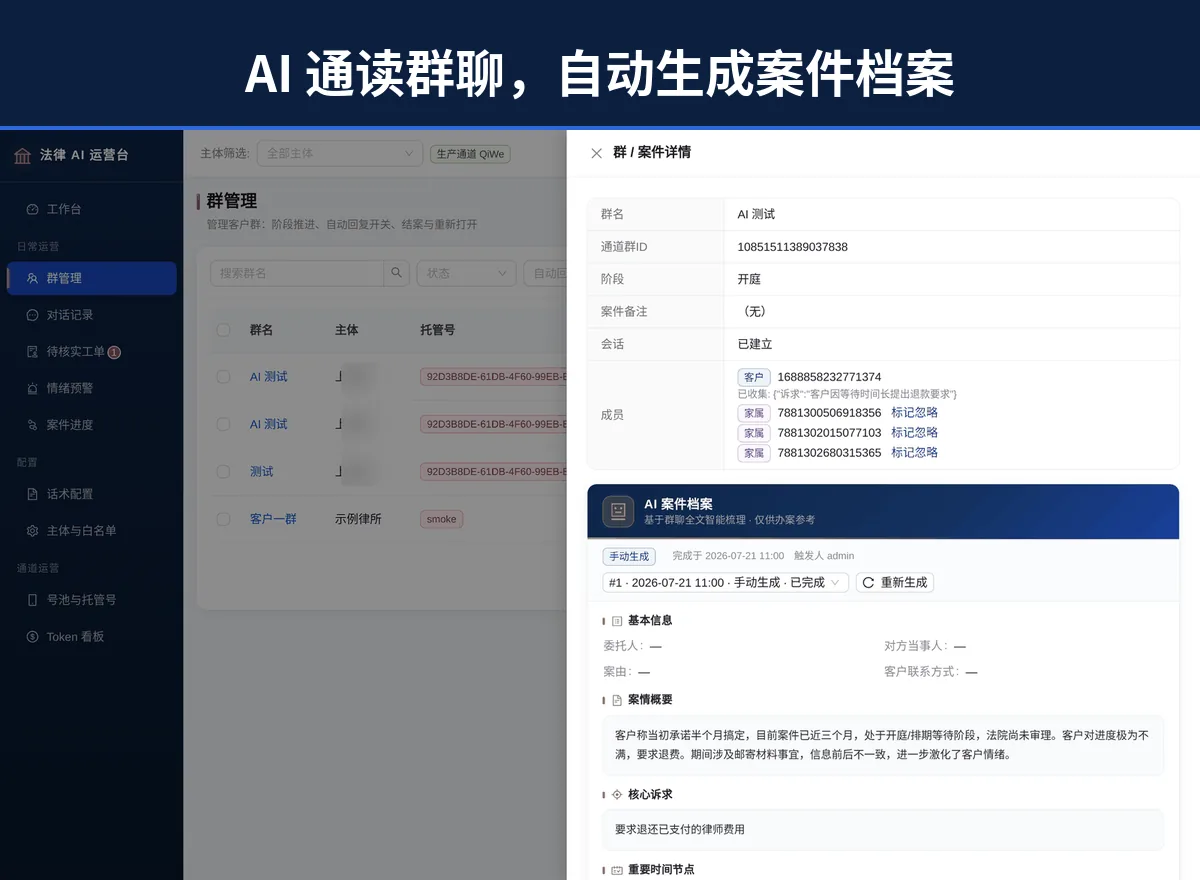Click the 群管理 sidebar icon

pyautogui.click(x=32, y=278)
